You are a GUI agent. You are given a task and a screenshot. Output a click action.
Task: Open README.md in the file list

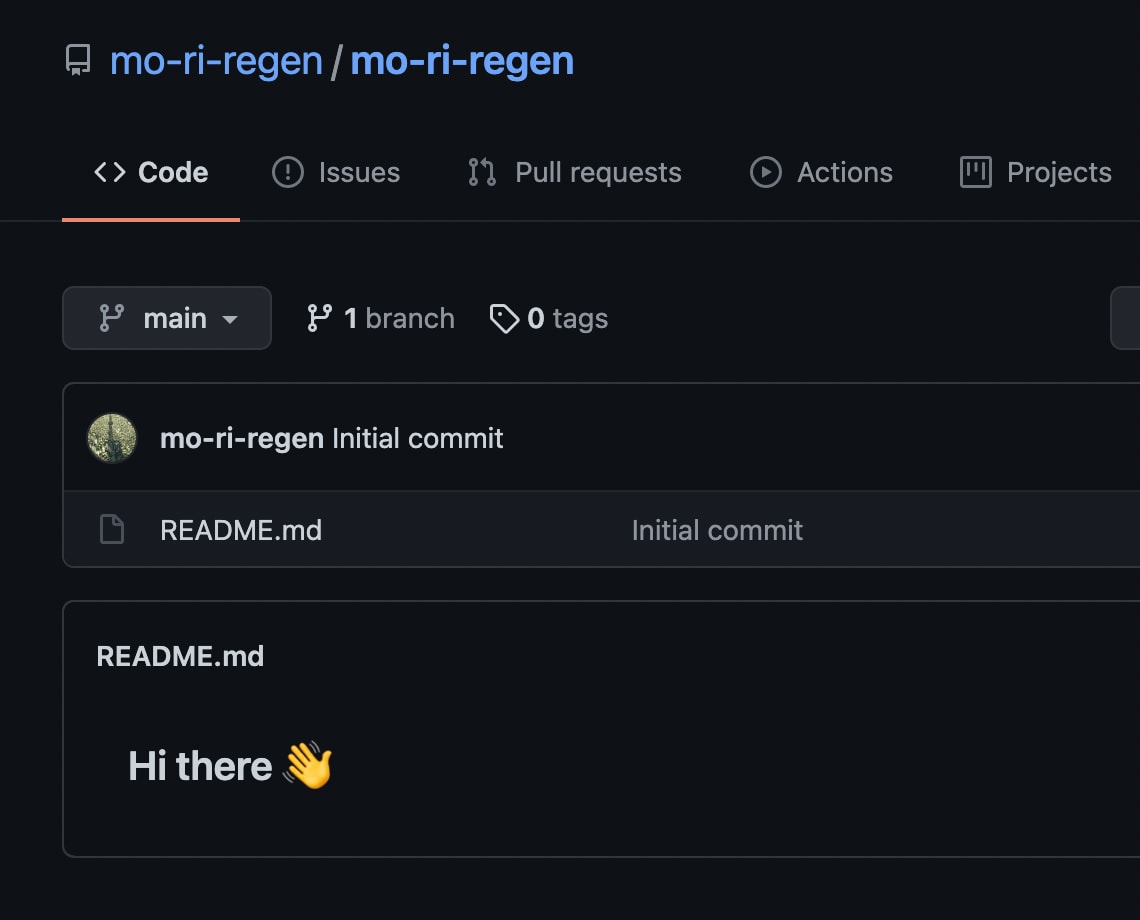click(x=241, y=530)
